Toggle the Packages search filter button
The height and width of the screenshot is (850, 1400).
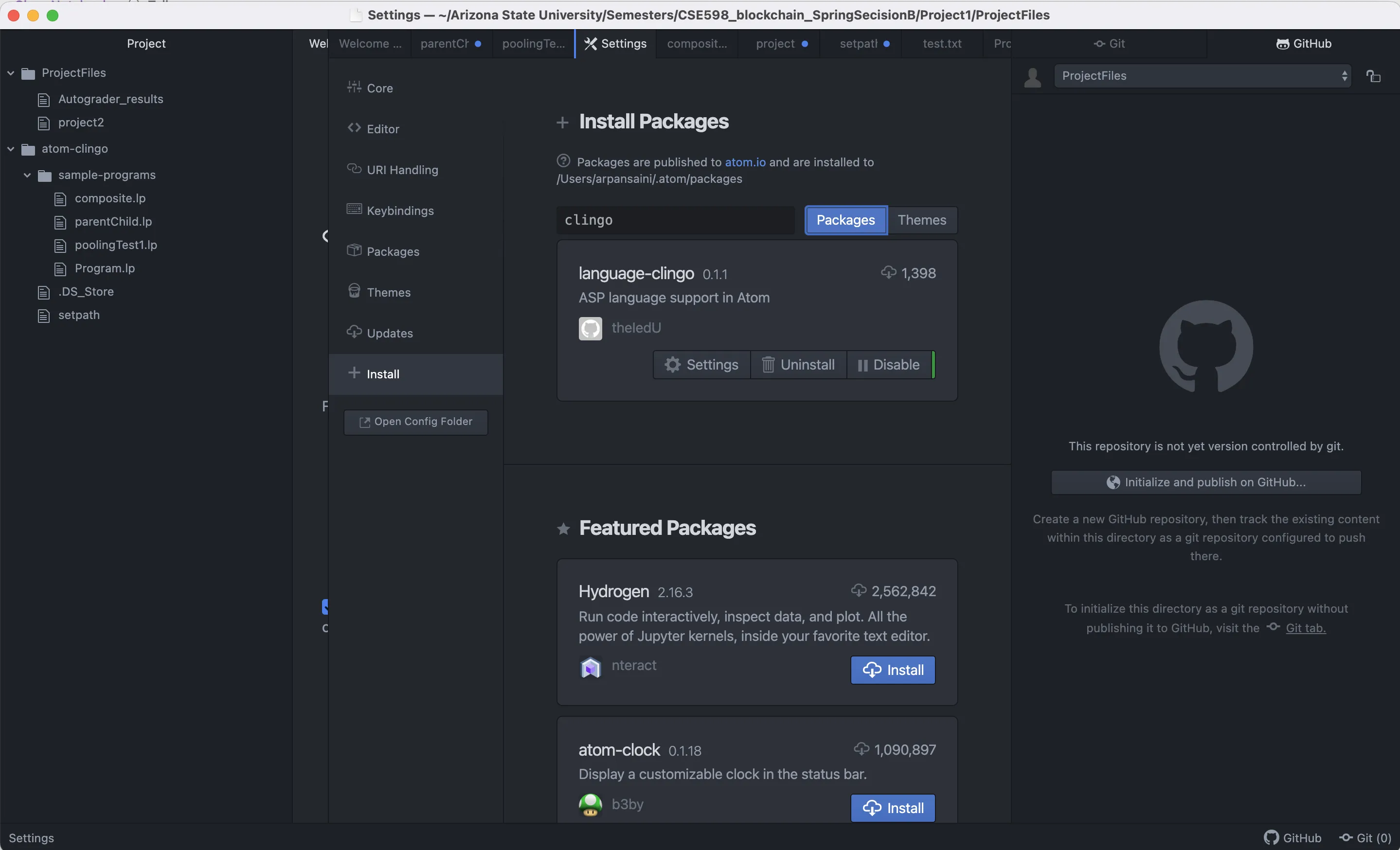coord(845,220)
